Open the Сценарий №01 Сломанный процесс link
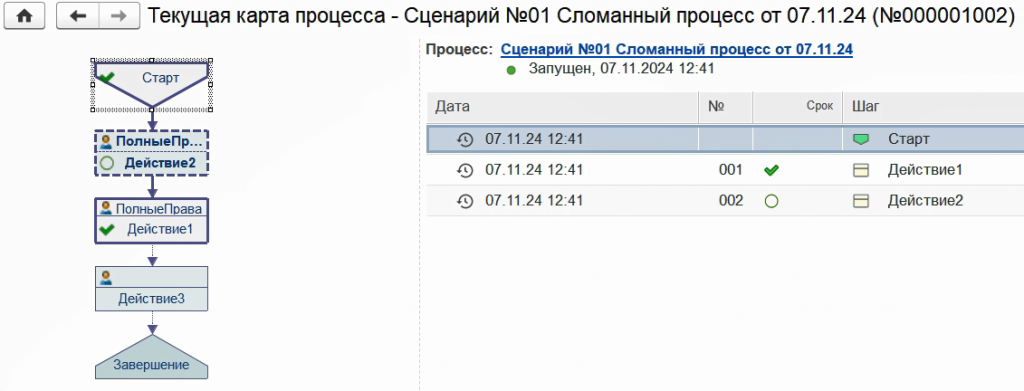 [x=677, y=49]
